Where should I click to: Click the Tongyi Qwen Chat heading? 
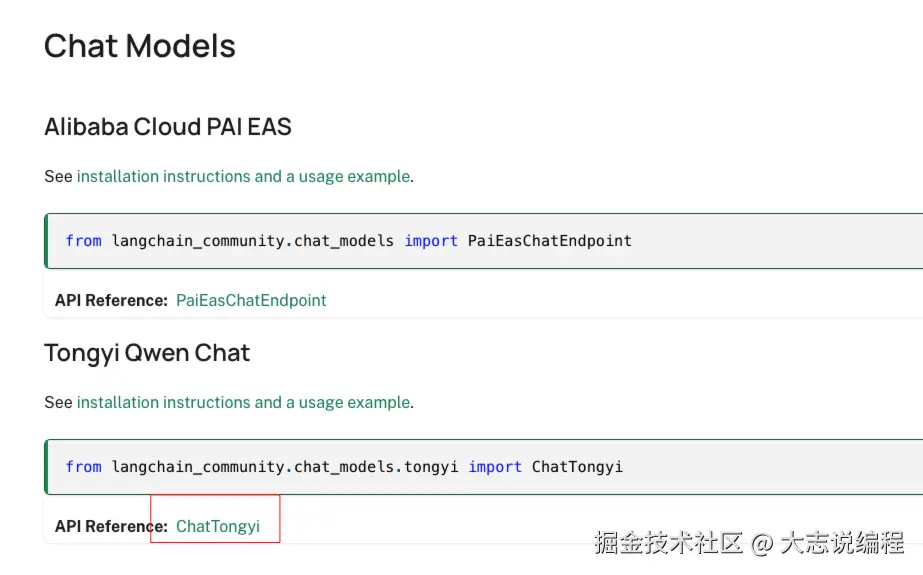click(147, 353)
